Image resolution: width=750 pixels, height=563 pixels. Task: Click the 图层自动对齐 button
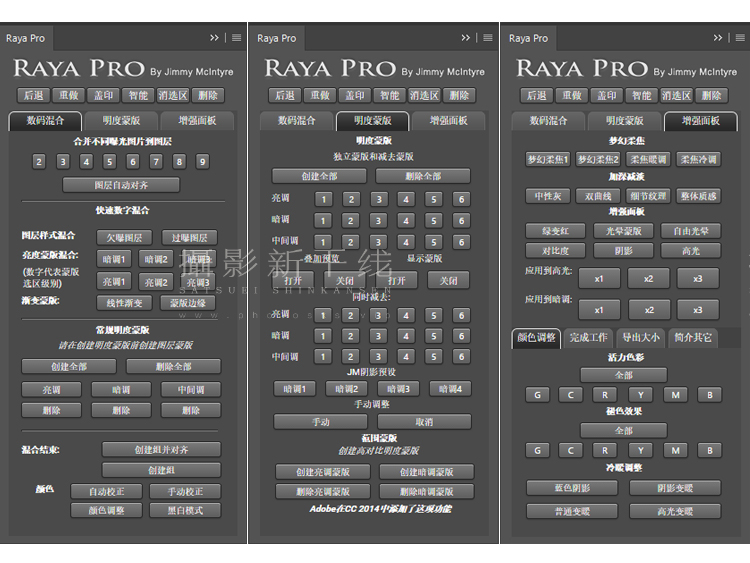[121, 185]
